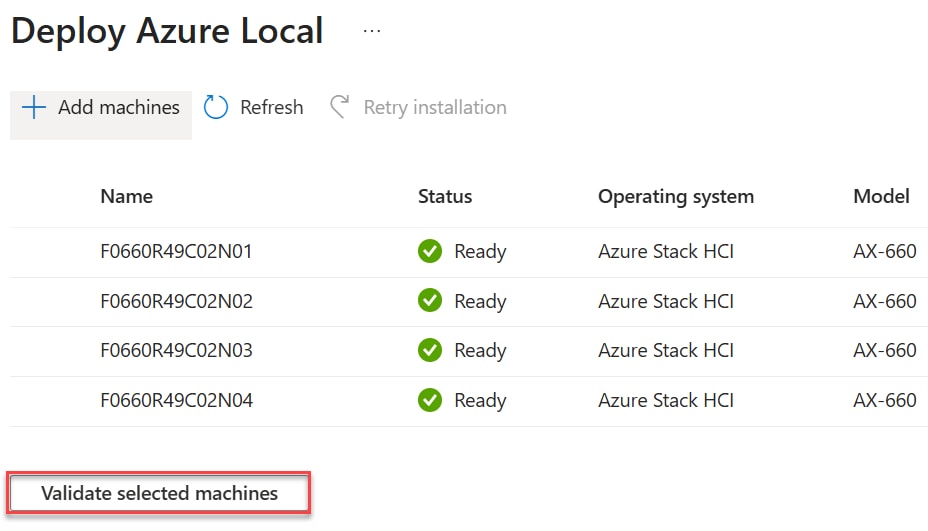
Task: Click AX-660 model in F0660R49C02N01 row
Action: click(885, 252)
